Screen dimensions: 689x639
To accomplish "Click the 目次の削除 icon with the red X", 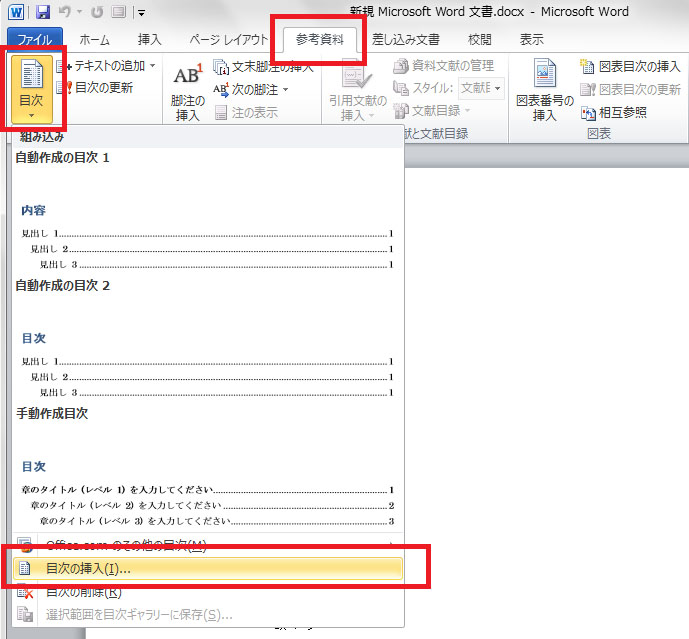I will [x=25, y=592].
